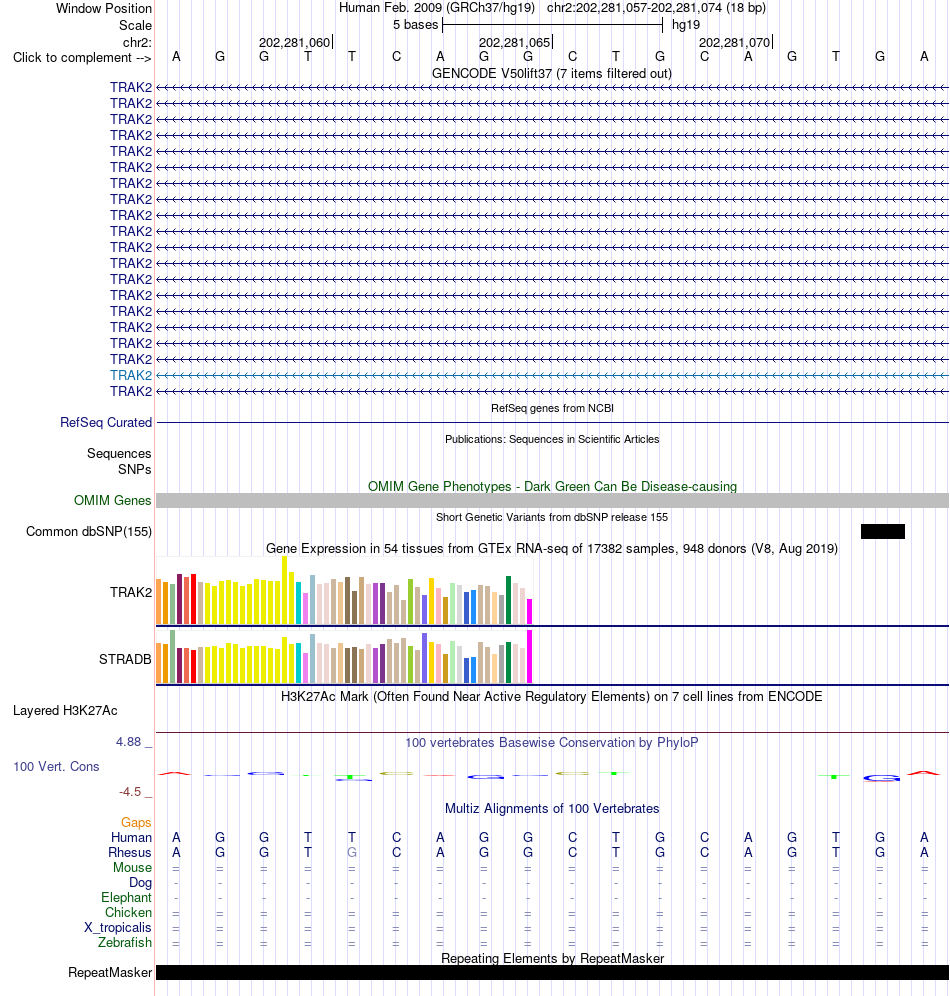Image resolution: width=950 pixels, height=996 pixels.
Task: Select the light blue TRAK2 transcript label
Action: [131, 375]
